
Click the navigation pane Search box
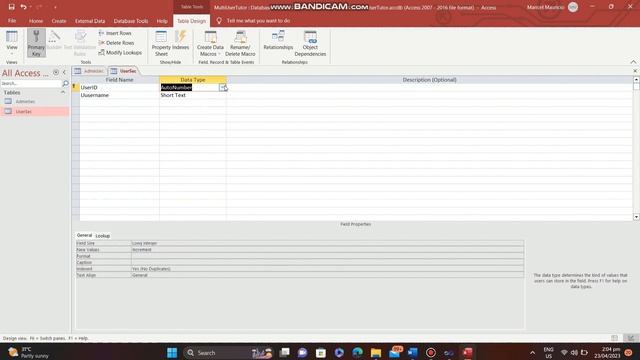click(x=31, y=83)
